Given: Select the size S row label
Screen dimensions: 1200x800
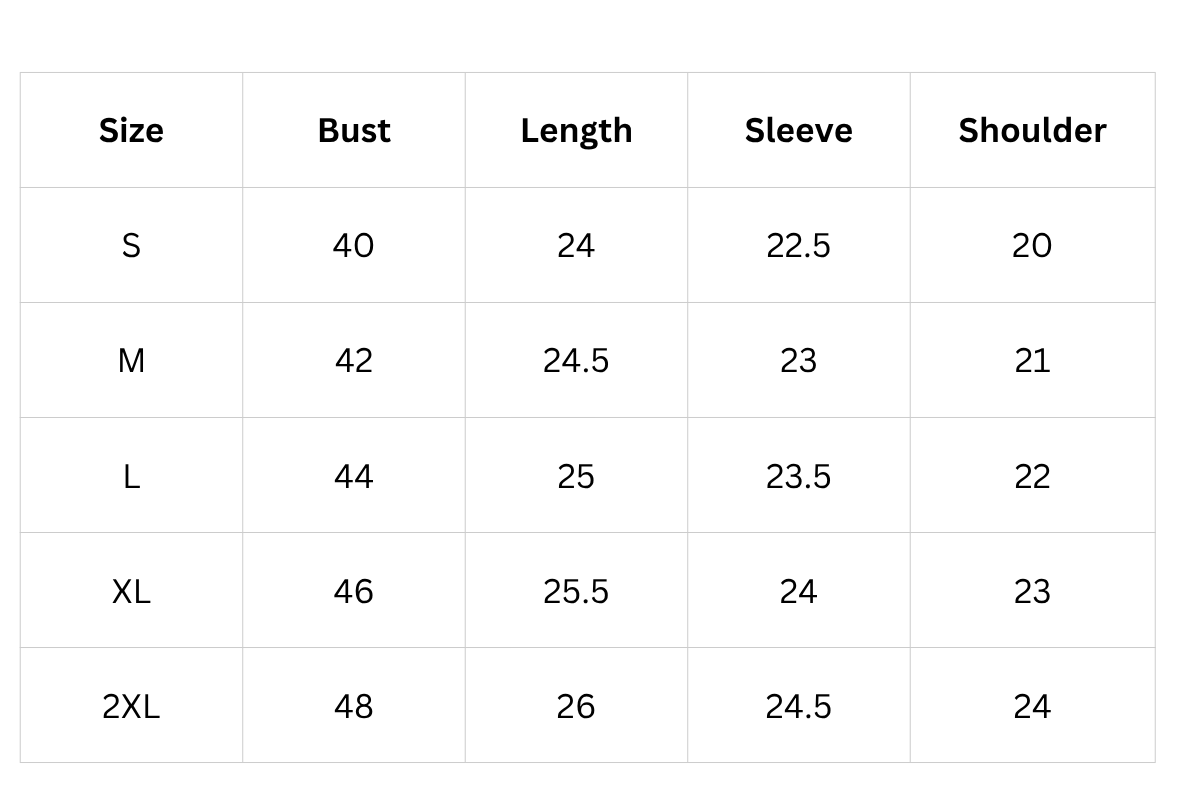Looking at the screenshot, I should pyautogui.click(x=131, y=246).
